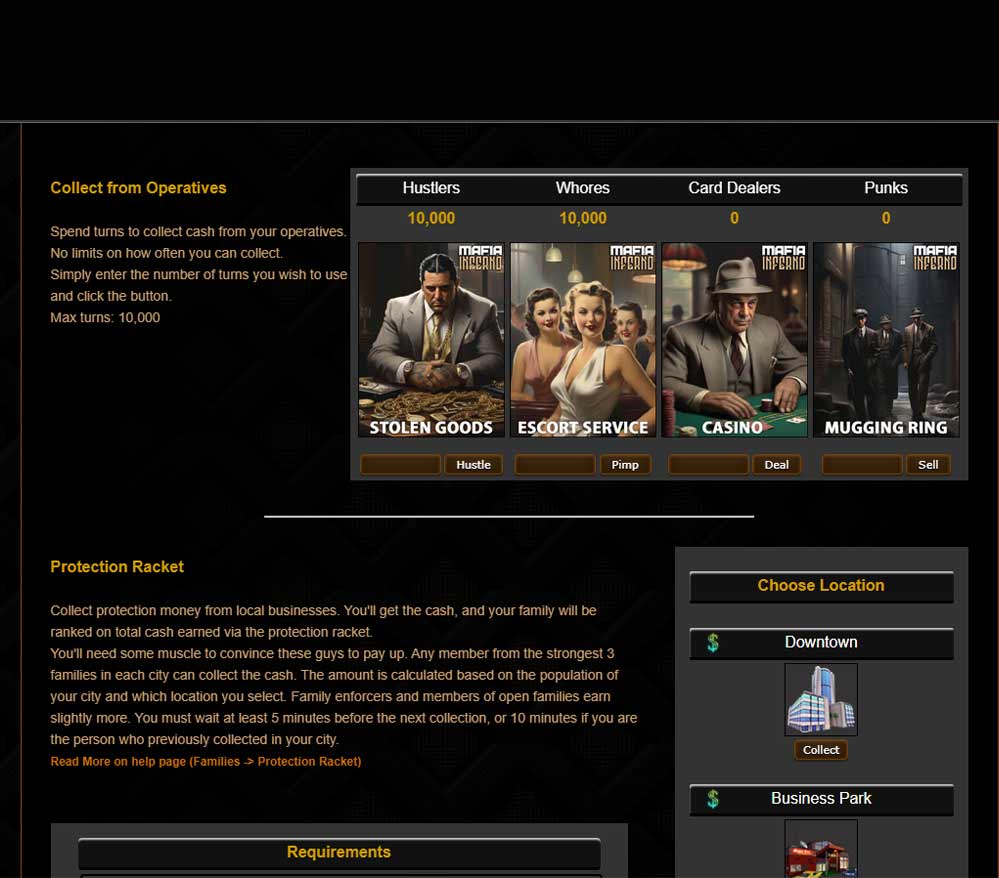999x878 pixels.
Task: Open the Protection Racket help page link
Action: coord(206,761)
